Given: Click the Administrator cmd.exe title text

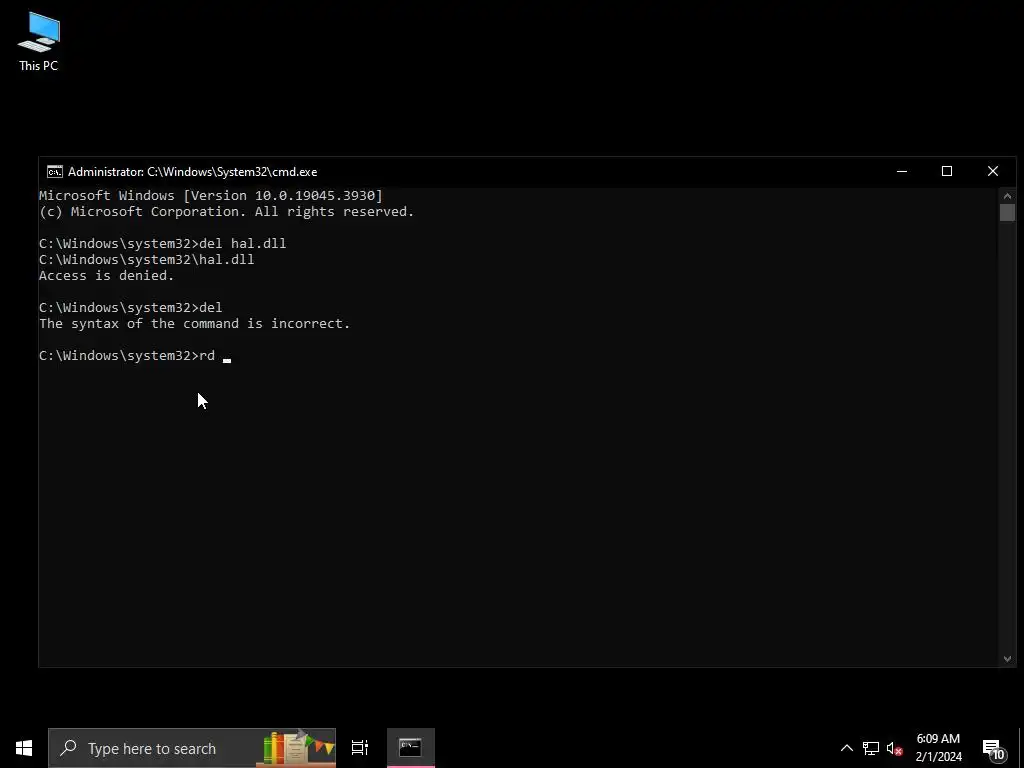Looking at the screenshot, I should pos(193,172).
